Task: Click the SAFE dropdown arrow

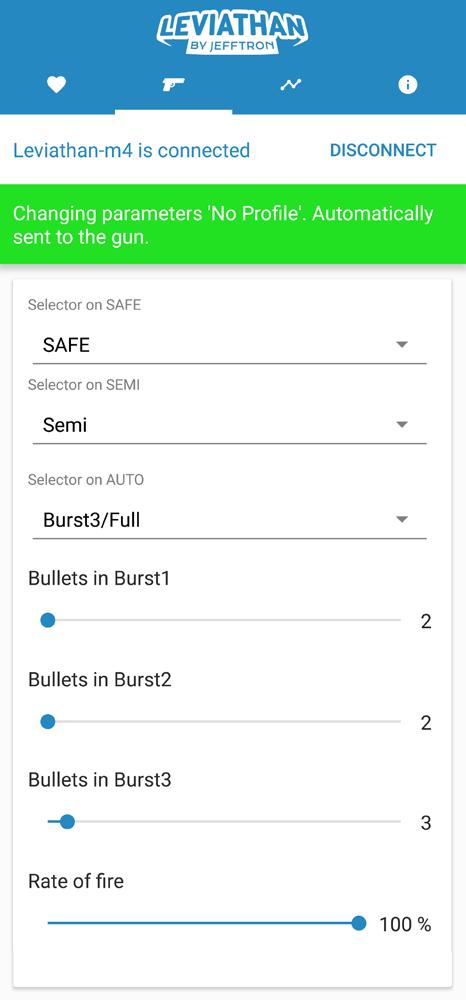Action: (402, 345)
